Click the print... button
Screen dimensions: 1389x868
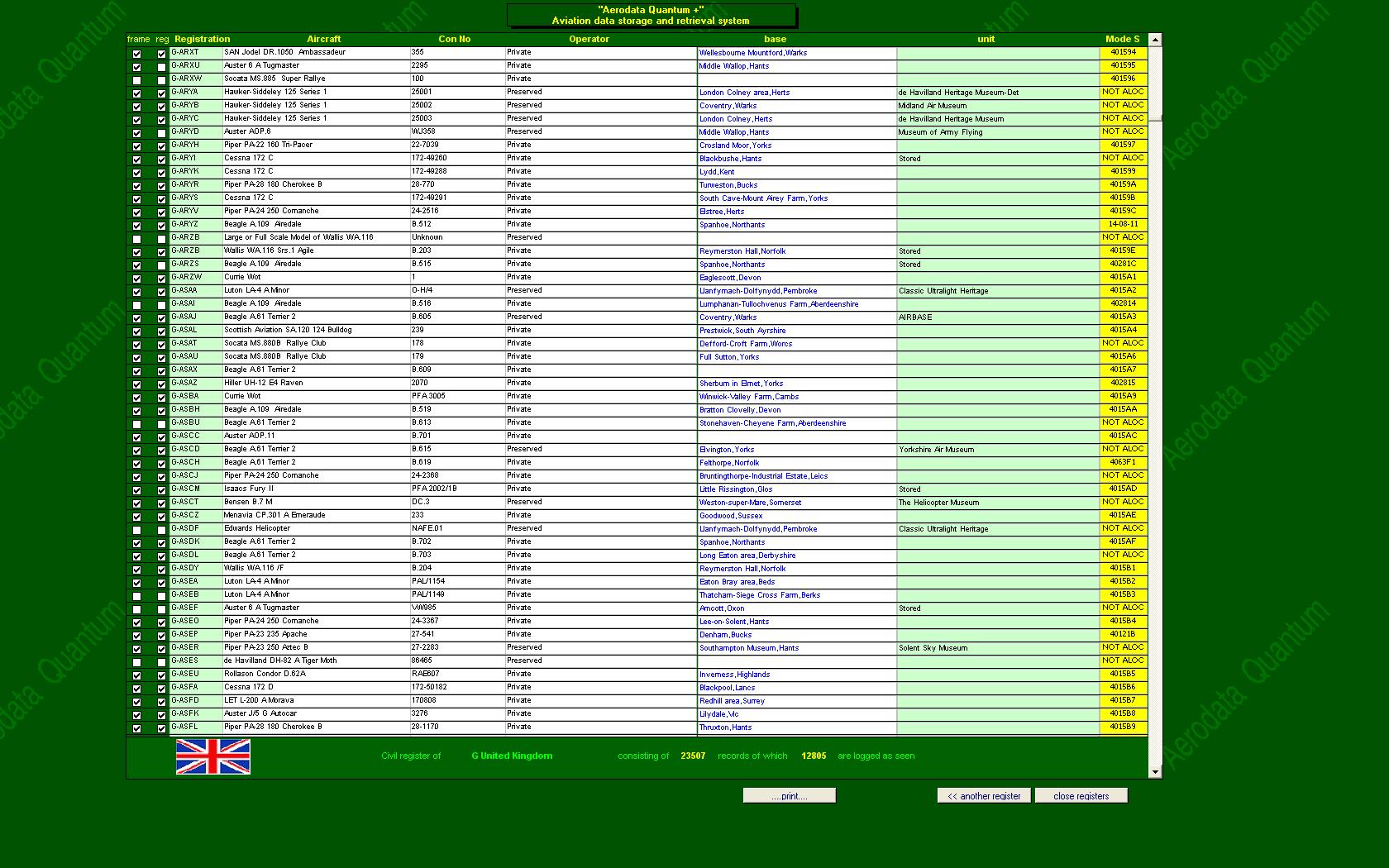[789, 796]
